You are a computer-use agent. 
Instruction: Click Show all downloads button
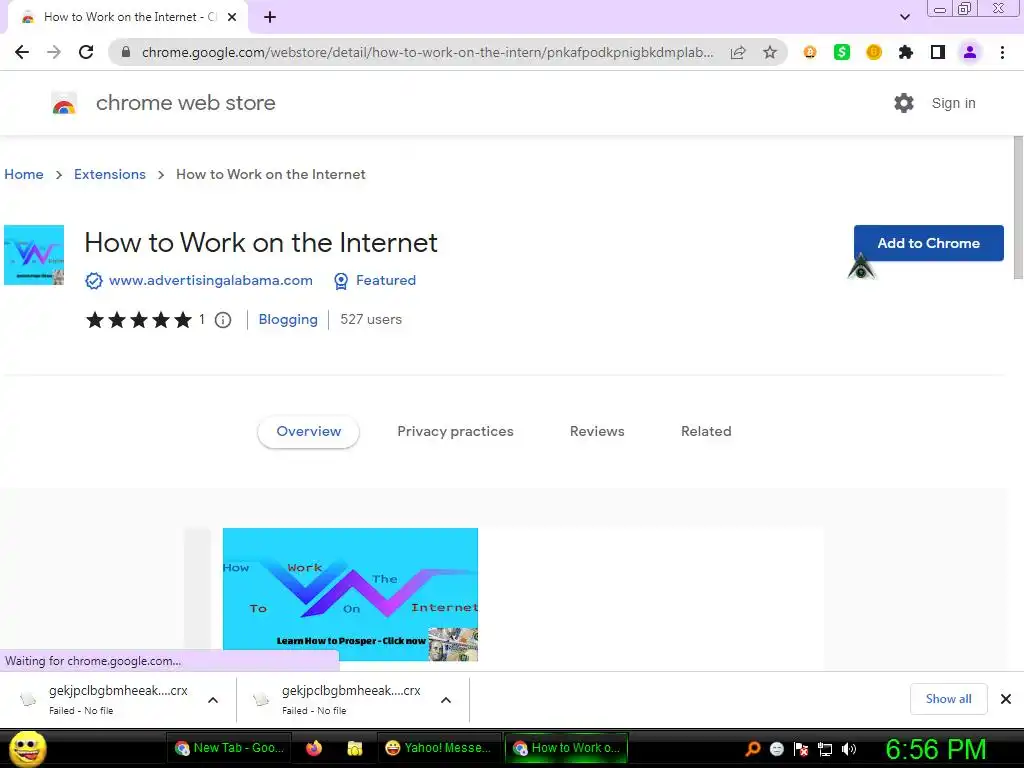[x=948, y=699]
